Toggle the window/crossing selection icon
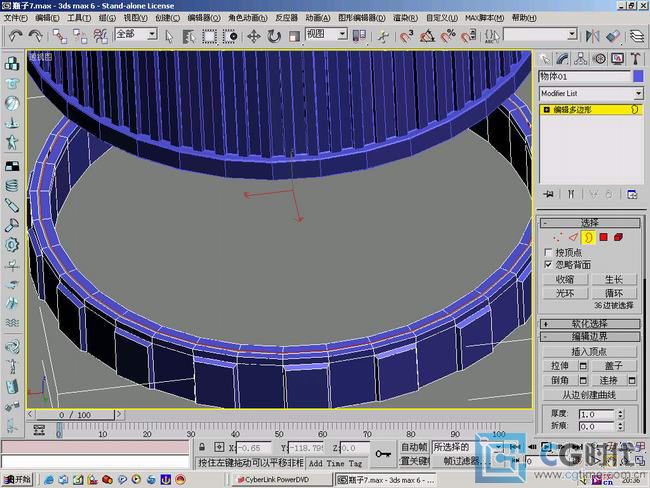Viewport: 650px width, 488px height. click(x=230, y=36)
